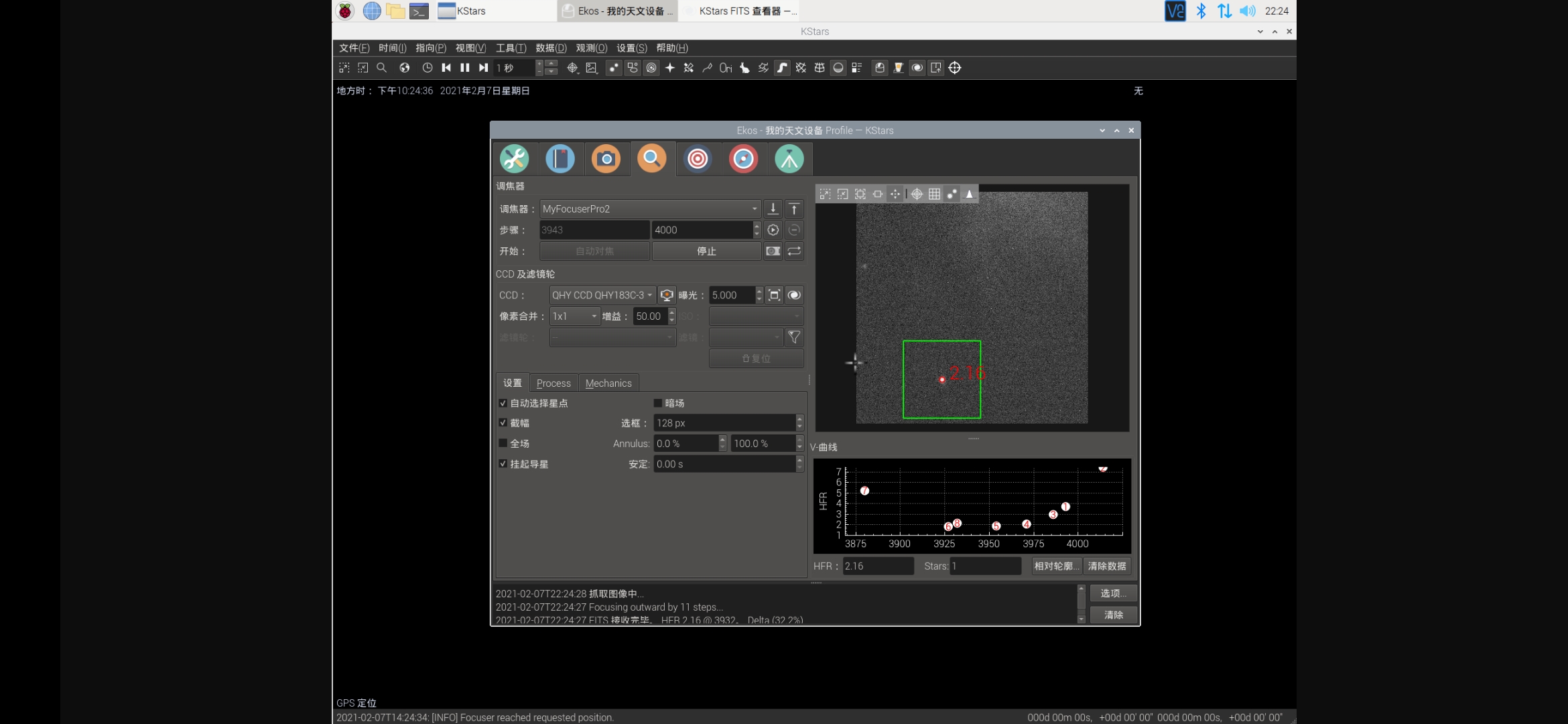This screenshot has height=724, width=1568.
Task: Open the Ekos Capture camera module
Action: pyautogui.click(x=606, y=159)
